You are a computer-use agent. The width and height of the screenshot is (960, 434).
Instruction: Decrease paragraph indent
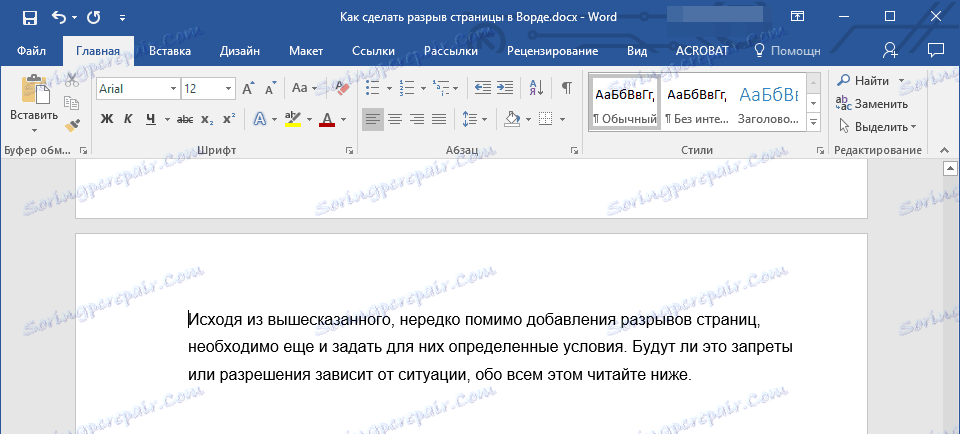tap(482, 89)
